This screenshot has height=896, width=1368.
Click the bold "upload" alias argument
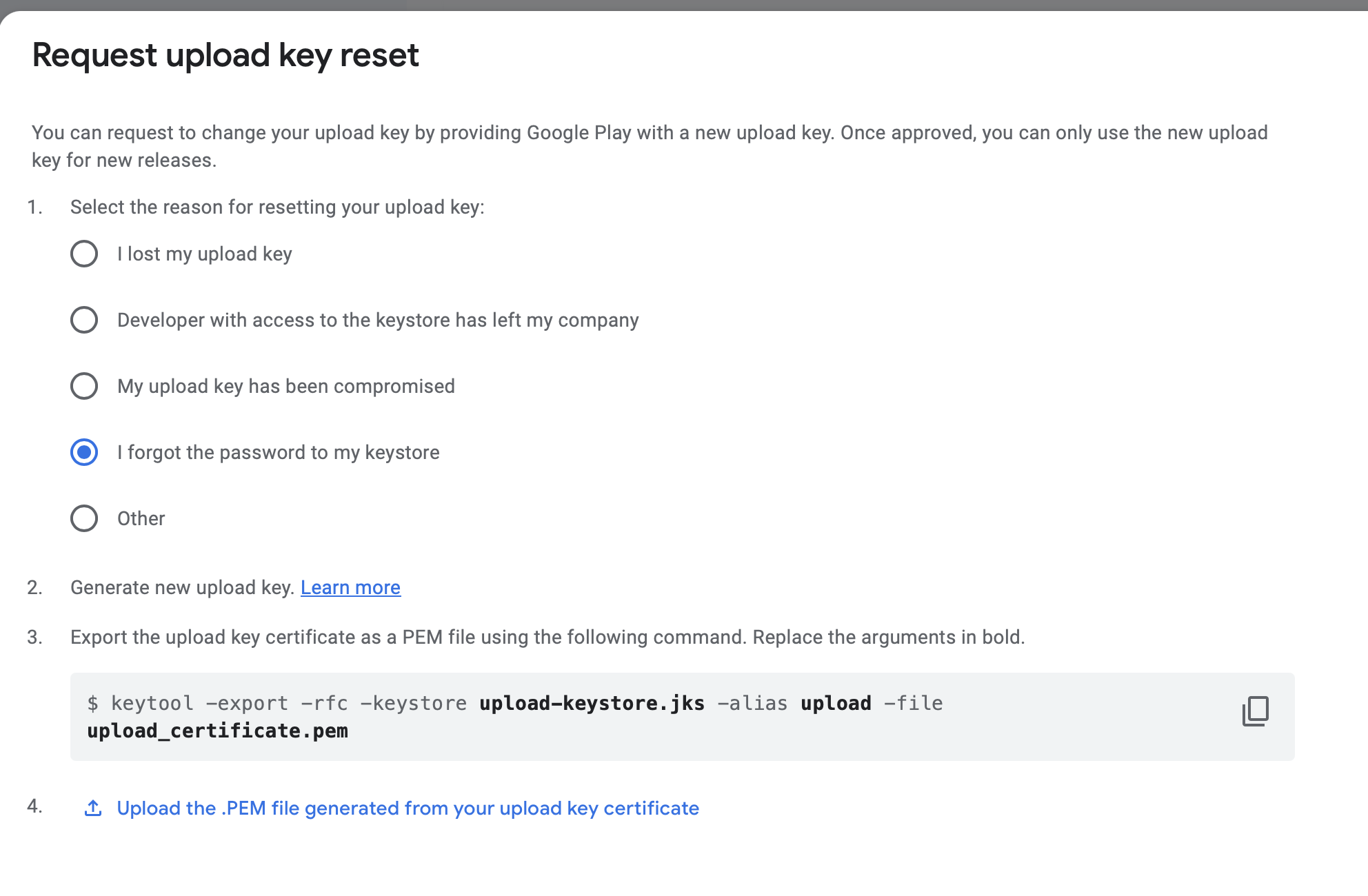[x=836, y=703]
